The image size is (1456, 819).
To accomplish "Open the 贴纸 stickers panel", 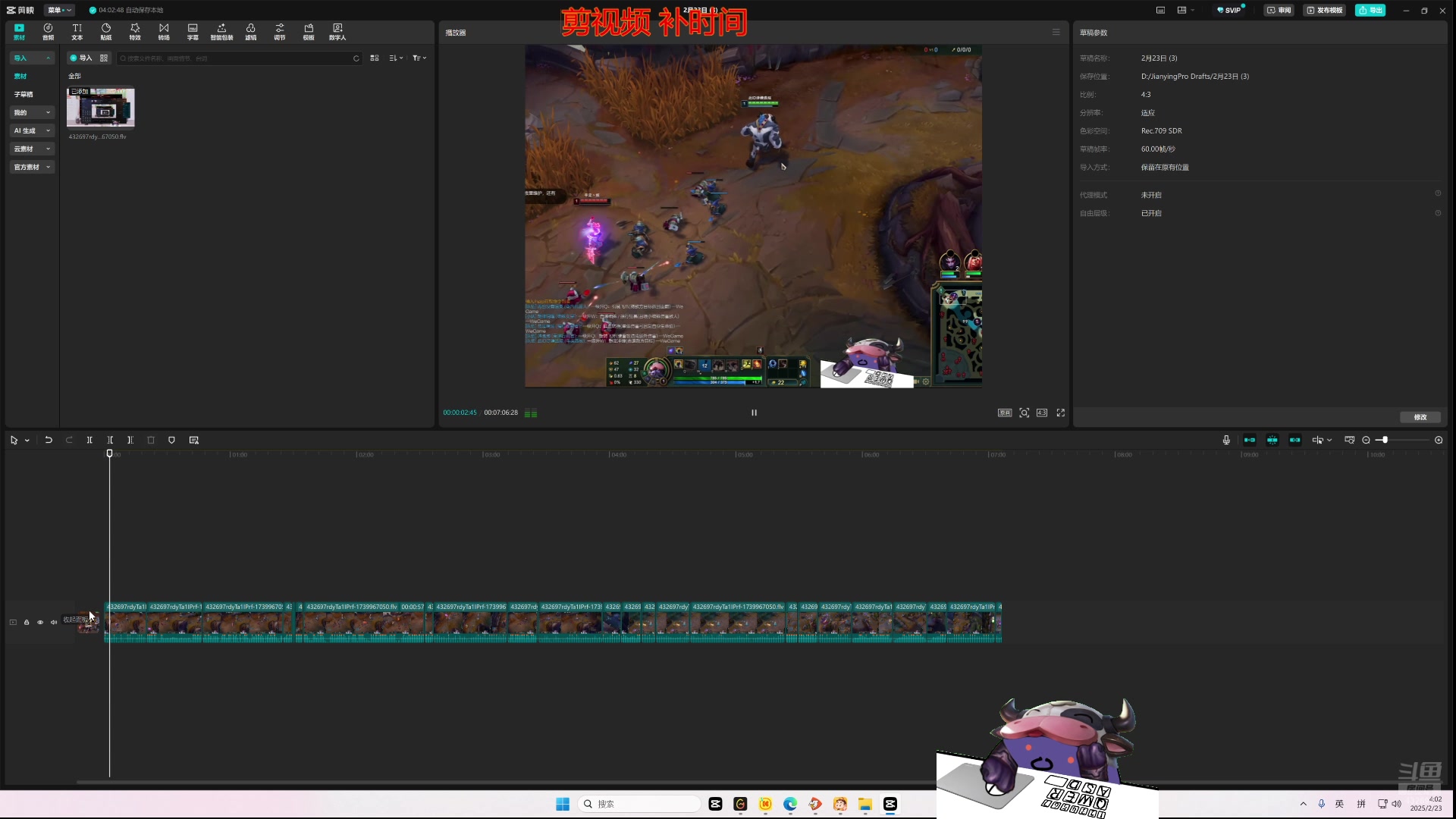I will tap(106, 31).
